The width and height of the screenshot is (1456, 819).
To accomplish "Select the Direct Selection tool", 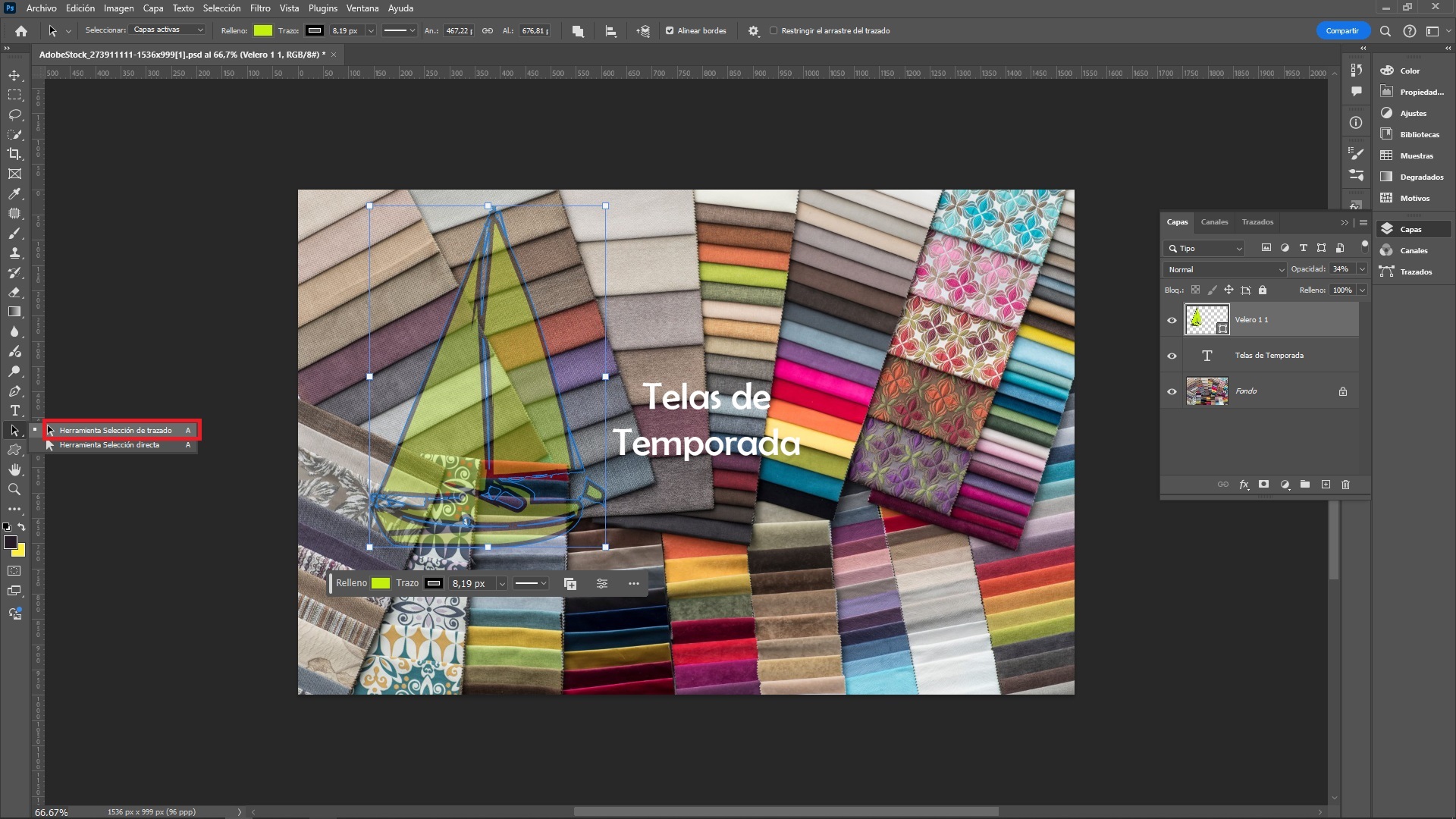I will [109, 444].
